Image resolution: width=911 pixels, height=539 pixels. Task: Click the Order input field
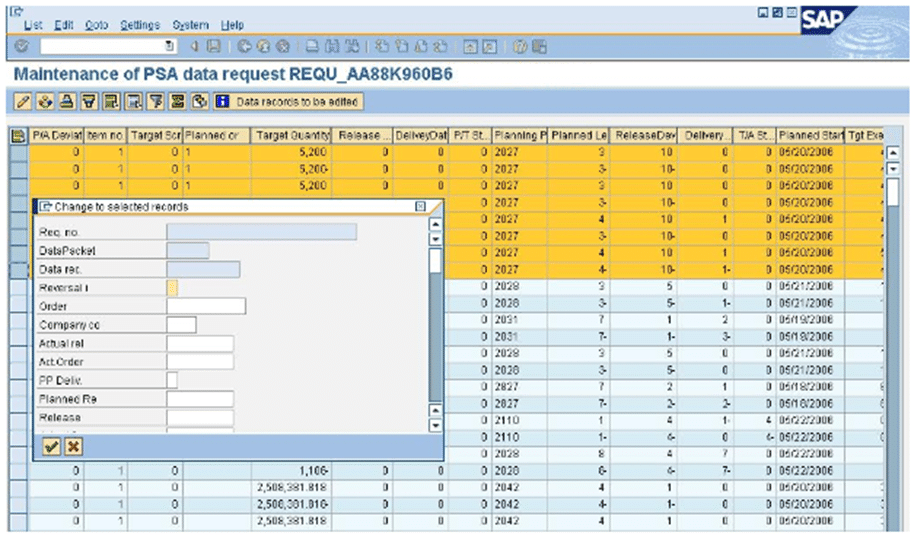(206, 306)
